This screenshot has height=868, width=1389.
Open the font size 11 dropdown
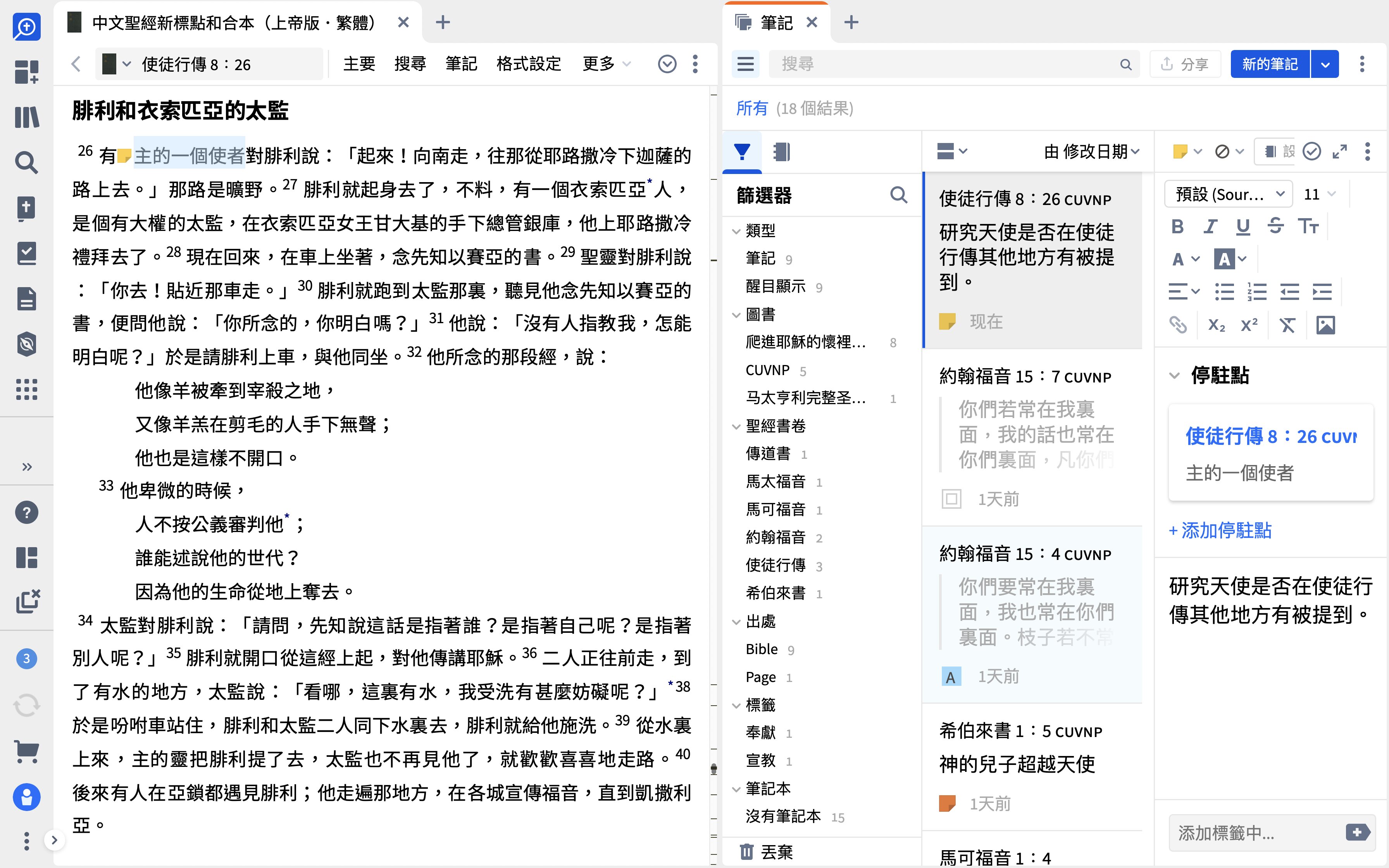pyautogui.click(x=1320, y=194)
